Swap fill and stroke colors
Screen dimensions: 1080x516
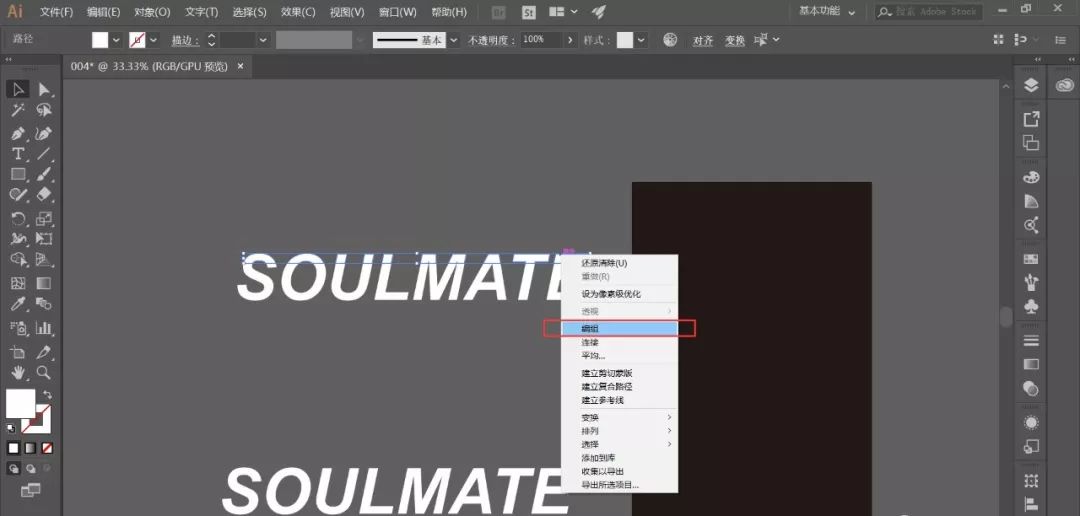point(47,395)
